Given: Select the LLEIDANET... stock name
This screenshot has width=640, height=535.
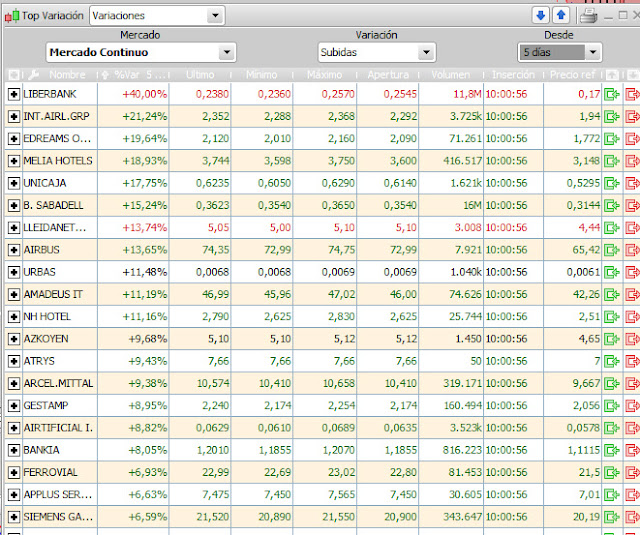Looking at the screenshot, I should [55, 228].
